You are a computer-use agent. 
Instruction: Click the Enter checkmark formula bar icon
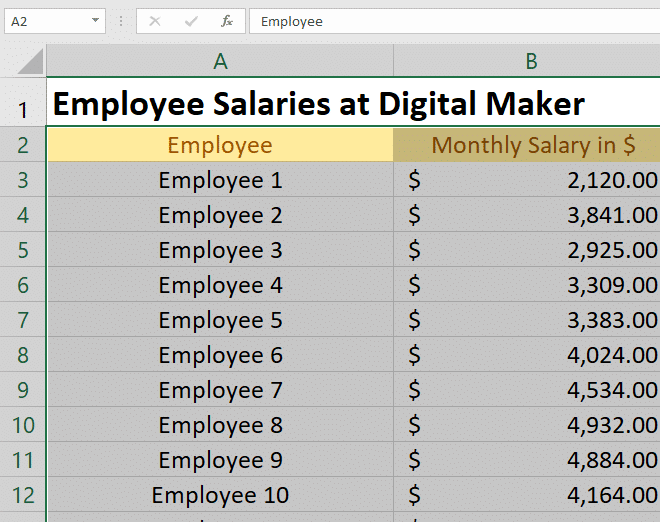click(x=191, y=21)
